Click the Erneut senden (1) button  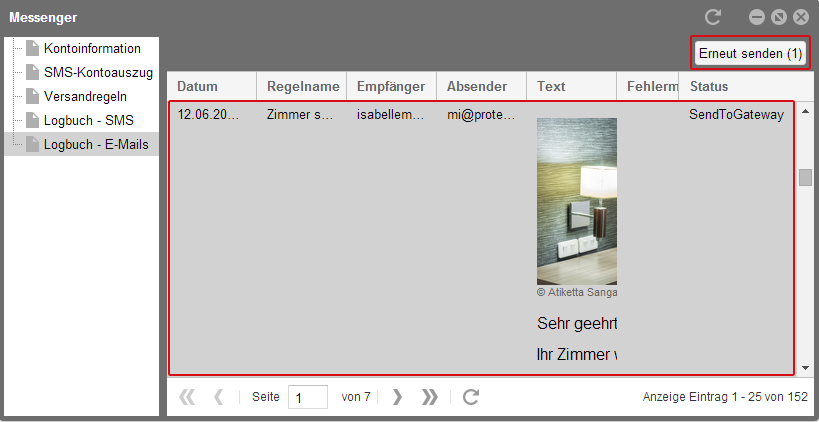click(750, 53)
